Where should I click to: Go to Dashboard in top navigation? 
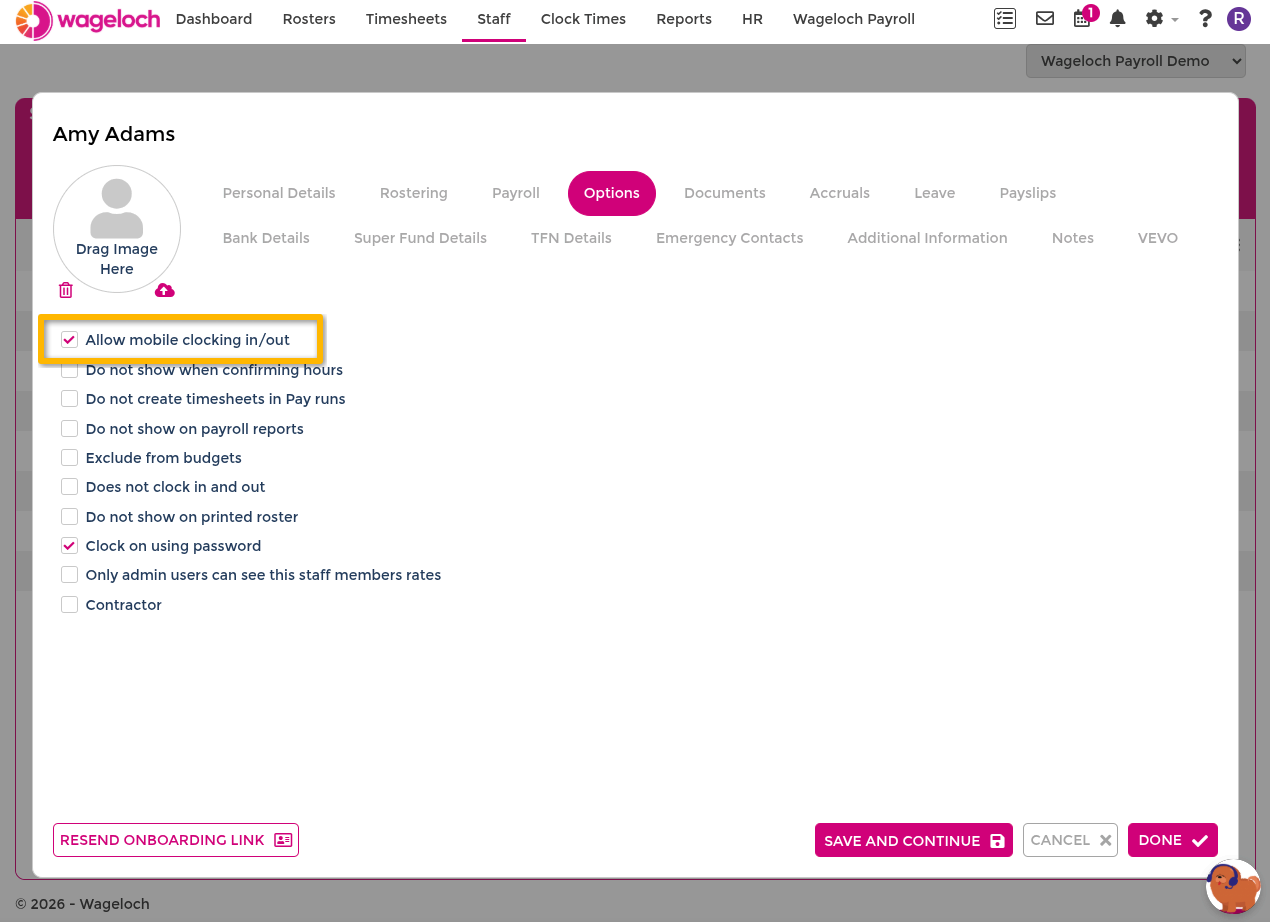(214, 19)
